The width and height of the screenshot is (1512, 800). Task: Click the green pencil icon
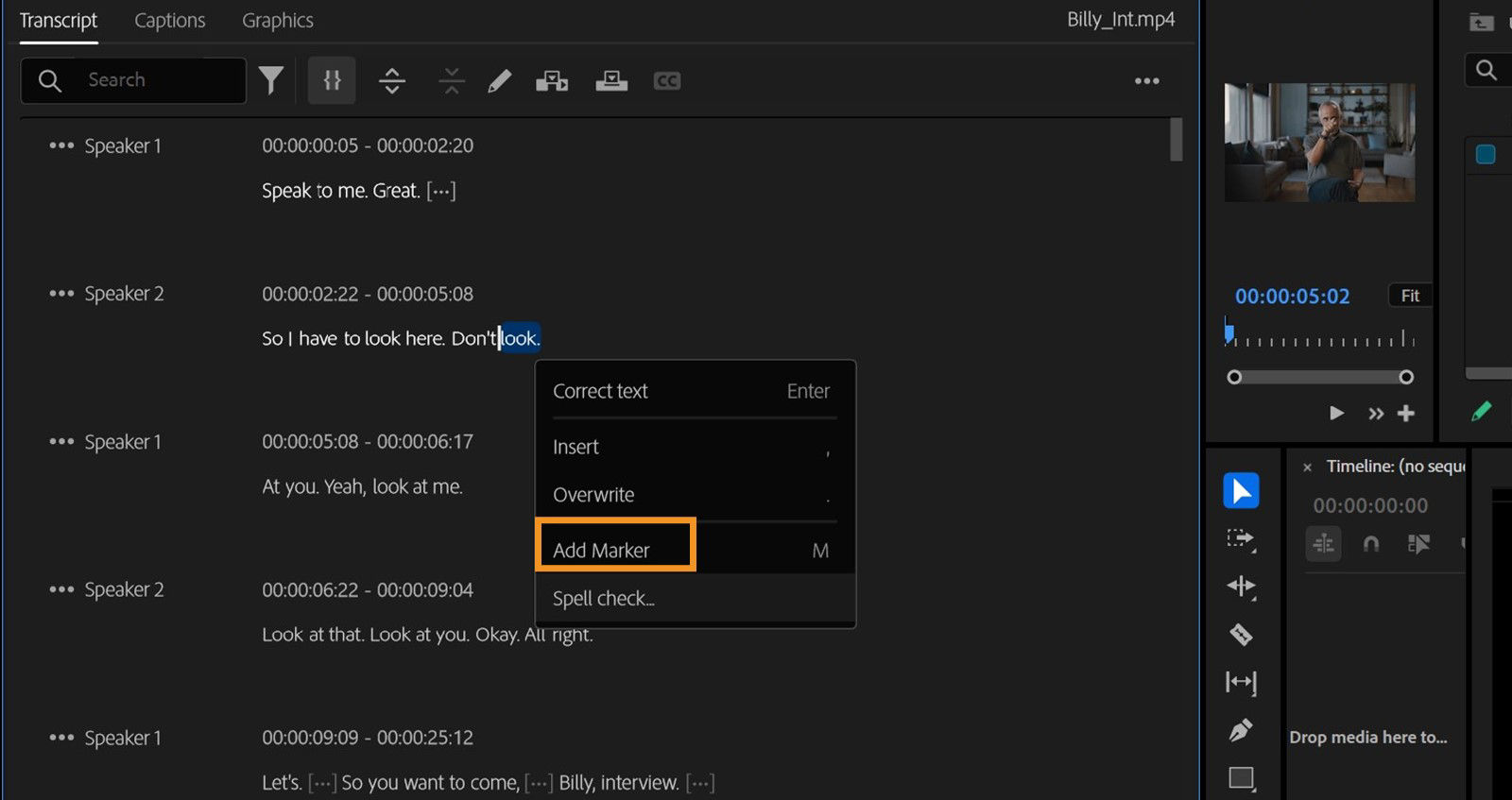[x=1482, y=411]
